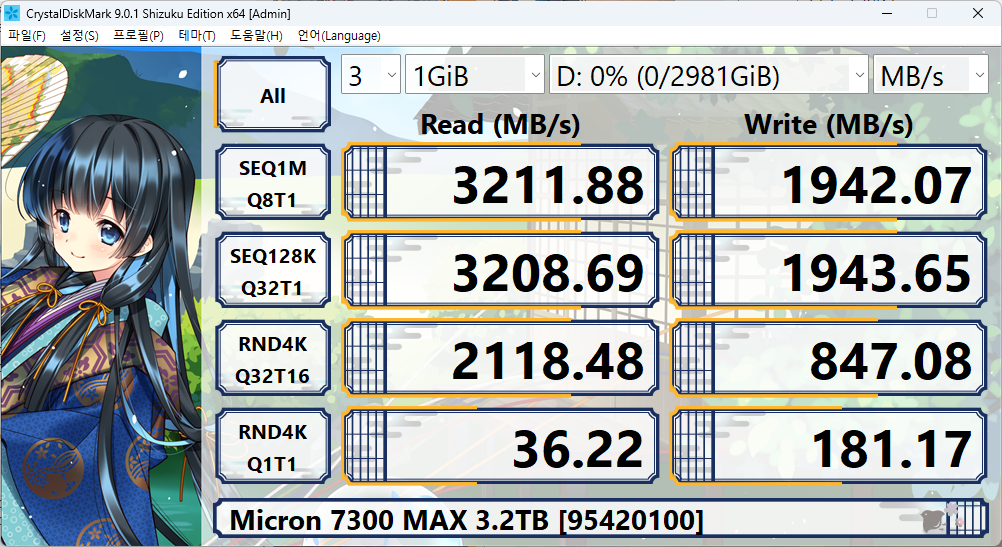
Task: Open the 프로필(P) profile menu
Action: 138,36
